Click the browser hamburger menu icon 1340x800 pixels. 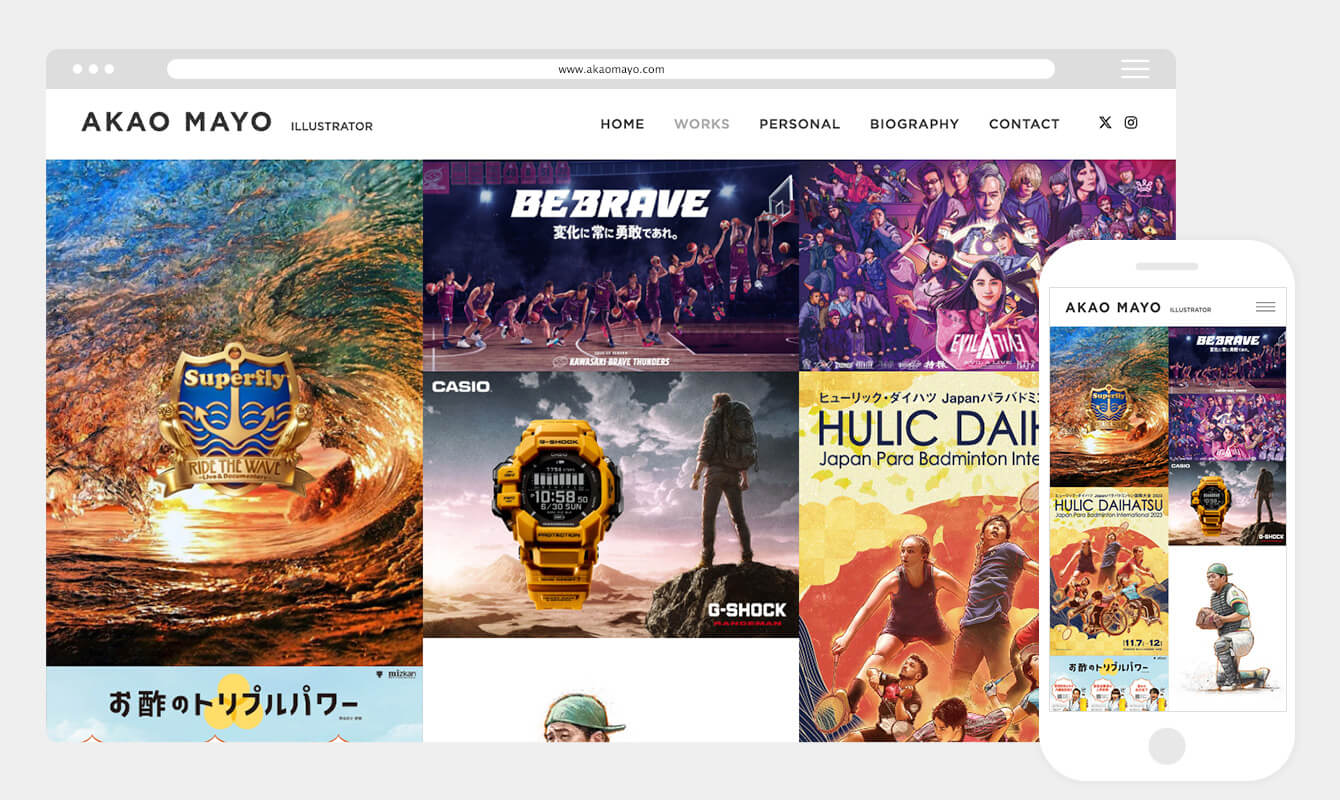[x=1135, y=69]
